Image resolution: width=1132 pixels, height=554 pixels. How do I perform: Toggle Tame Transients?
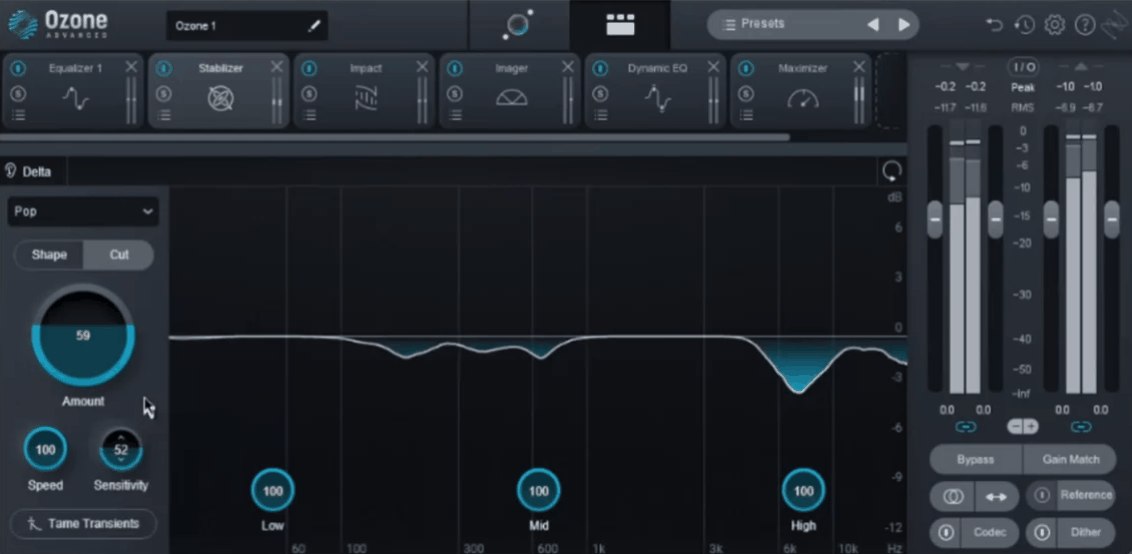(x=84, y=524)
